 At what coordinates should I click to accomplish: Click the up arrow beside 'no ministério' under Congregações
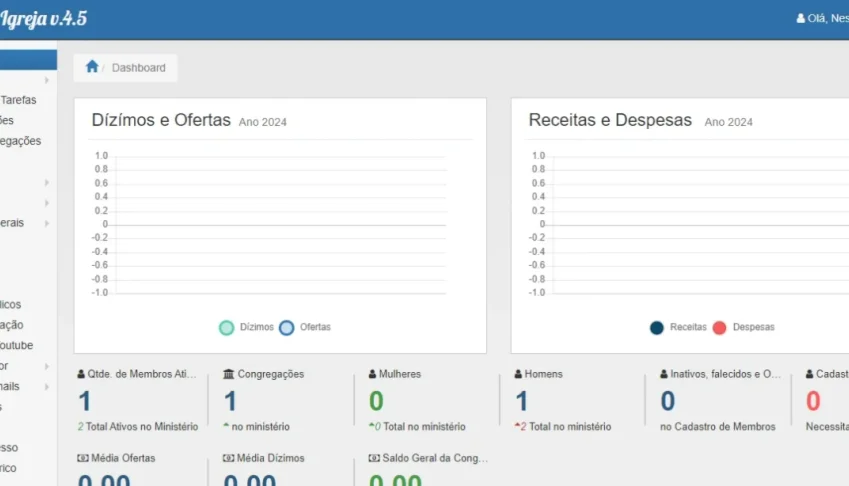click(x=226, y=425)
